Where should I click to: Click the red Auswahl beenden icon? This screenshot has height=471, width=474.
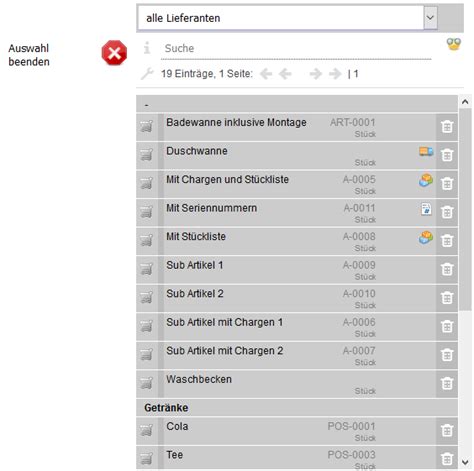(x=114, y=53)
